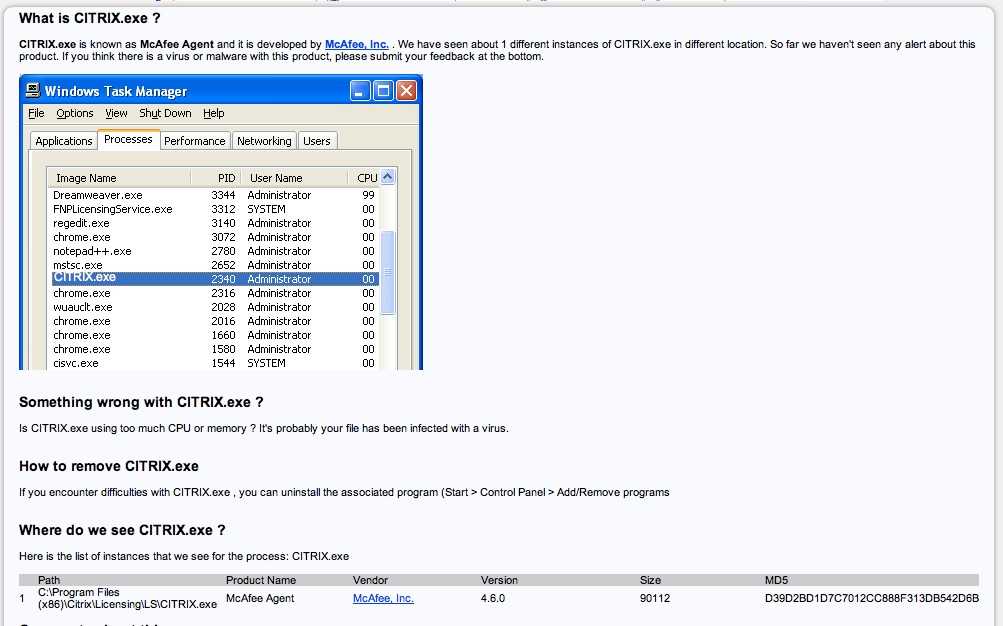Close the Windows Task Manager window
1003x626 pixels.
click(x=406, y=91)
